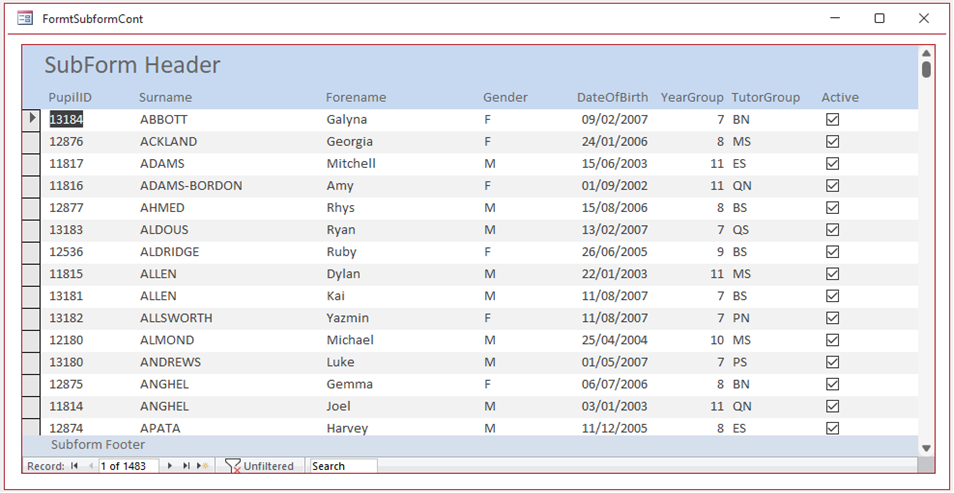This screenshot has height=493, width=954.
Task: Create a new blank record
Action: click(x=203, y=466)
